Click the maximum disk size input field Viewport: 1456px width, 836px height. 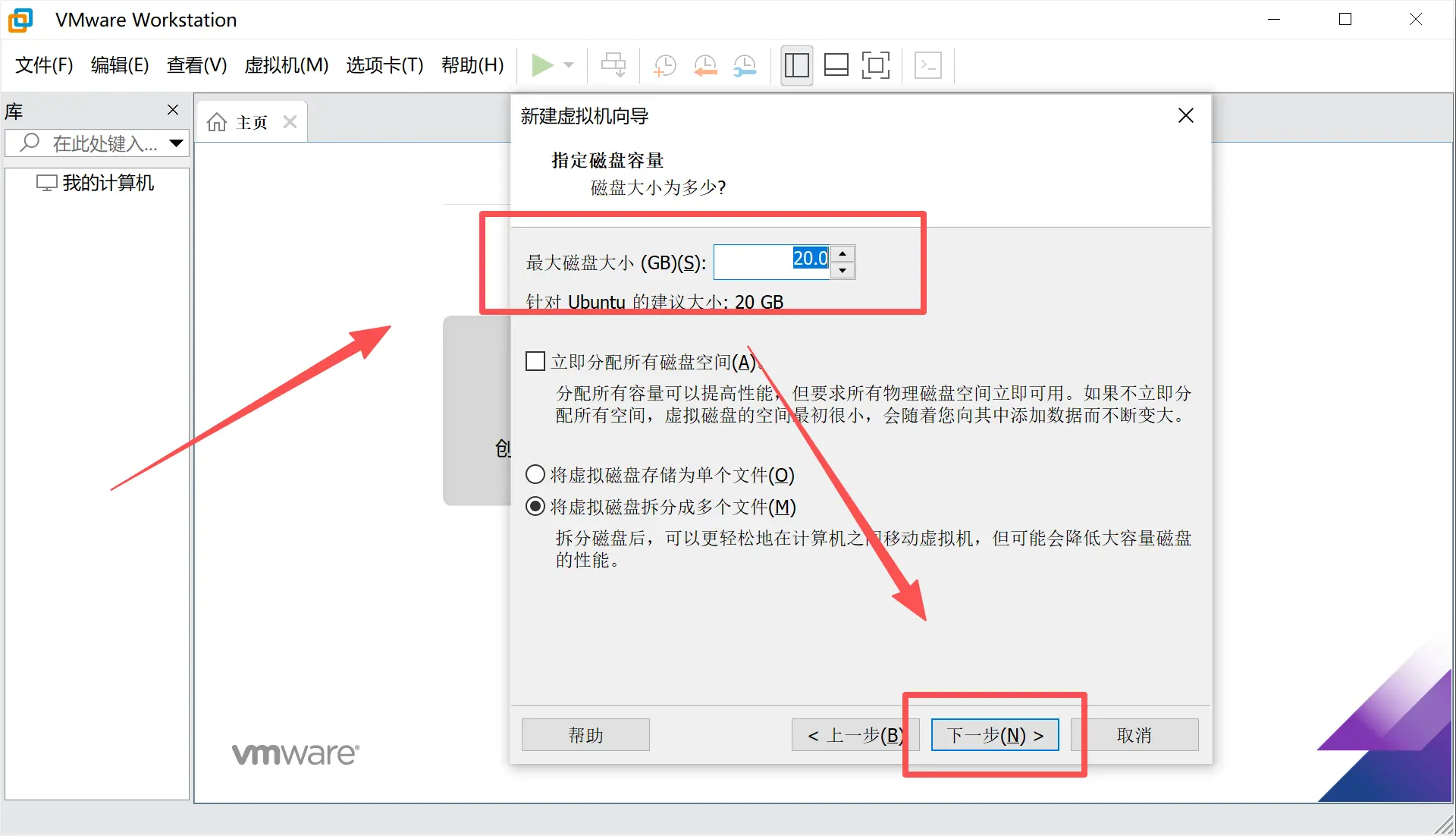[x=772, y=262]
